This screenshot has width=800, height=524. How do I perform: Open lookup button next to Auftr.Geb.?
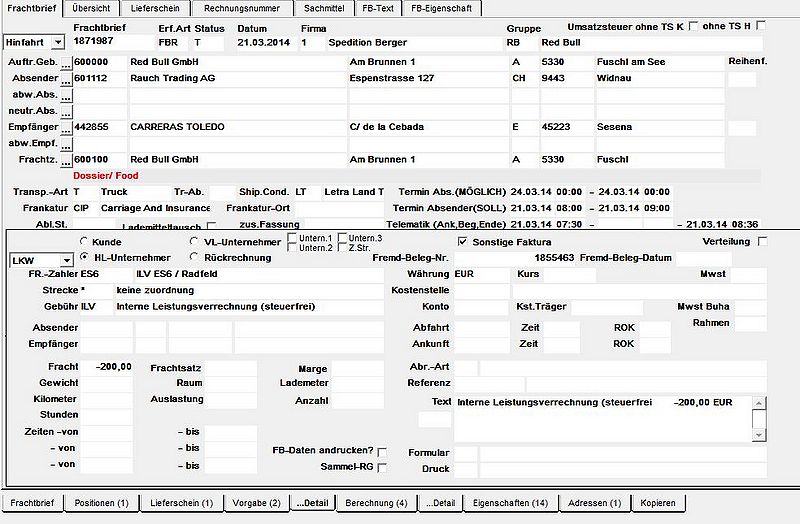(x=66, y=63)
